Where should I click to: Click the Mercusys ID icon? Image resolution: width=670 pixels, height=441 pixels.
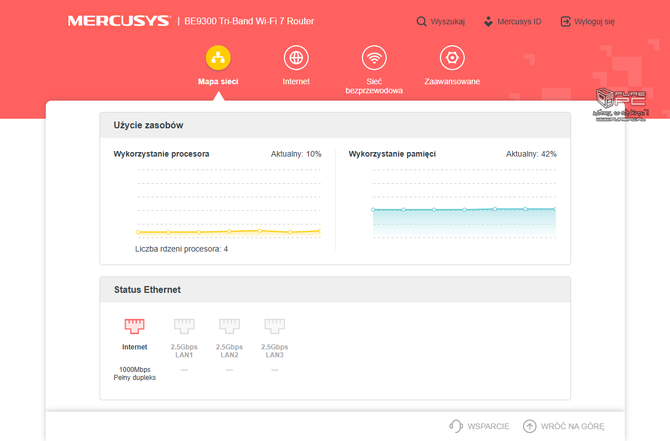point(488,21)
